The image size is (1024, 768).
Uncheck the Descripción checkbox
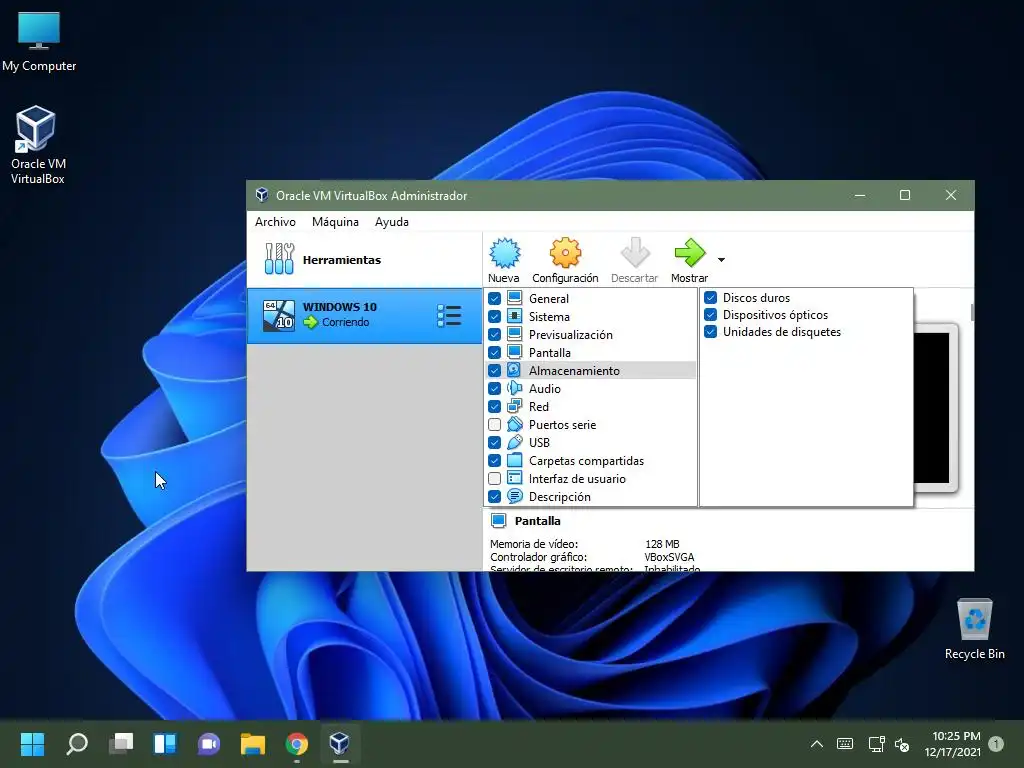[494, 496]
